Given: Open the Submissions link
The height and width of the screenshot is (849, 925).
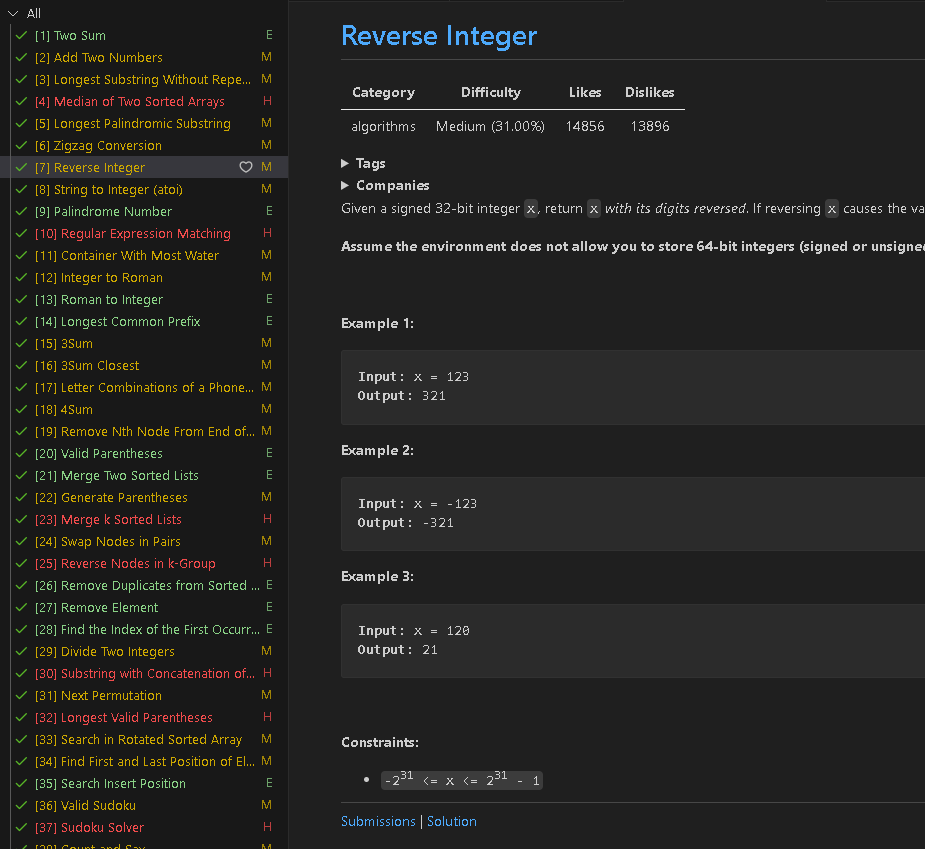Looking at the screenshot, I should click(378, 822).
